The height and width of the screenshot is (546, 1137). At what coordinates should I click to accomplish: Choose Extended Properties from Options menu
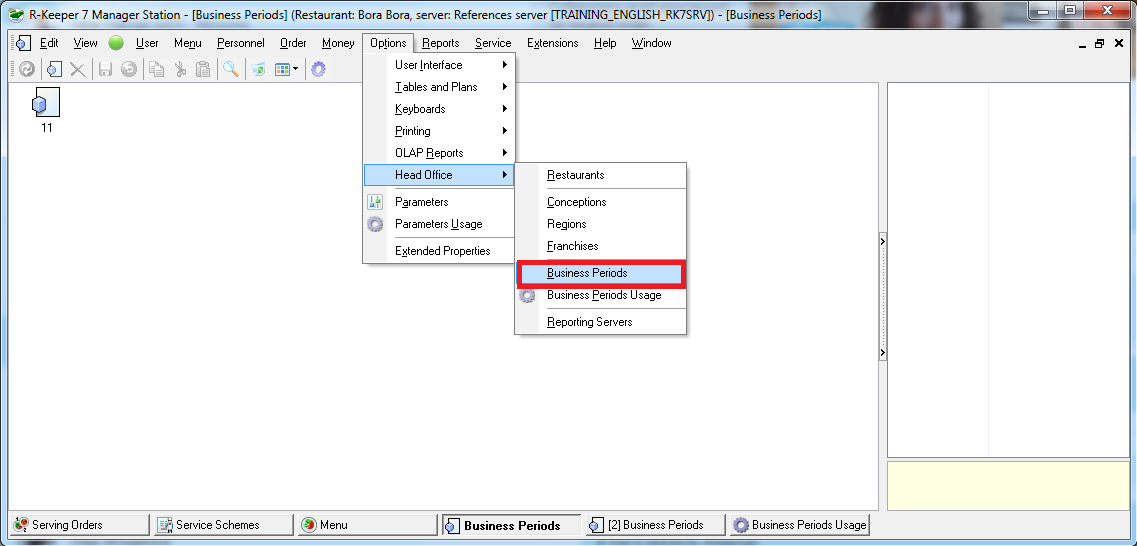439,251
